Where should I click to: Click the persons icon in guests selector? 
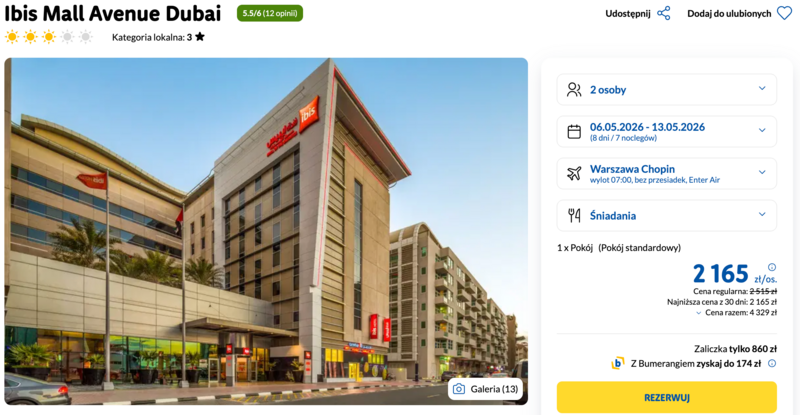[574, 90]
